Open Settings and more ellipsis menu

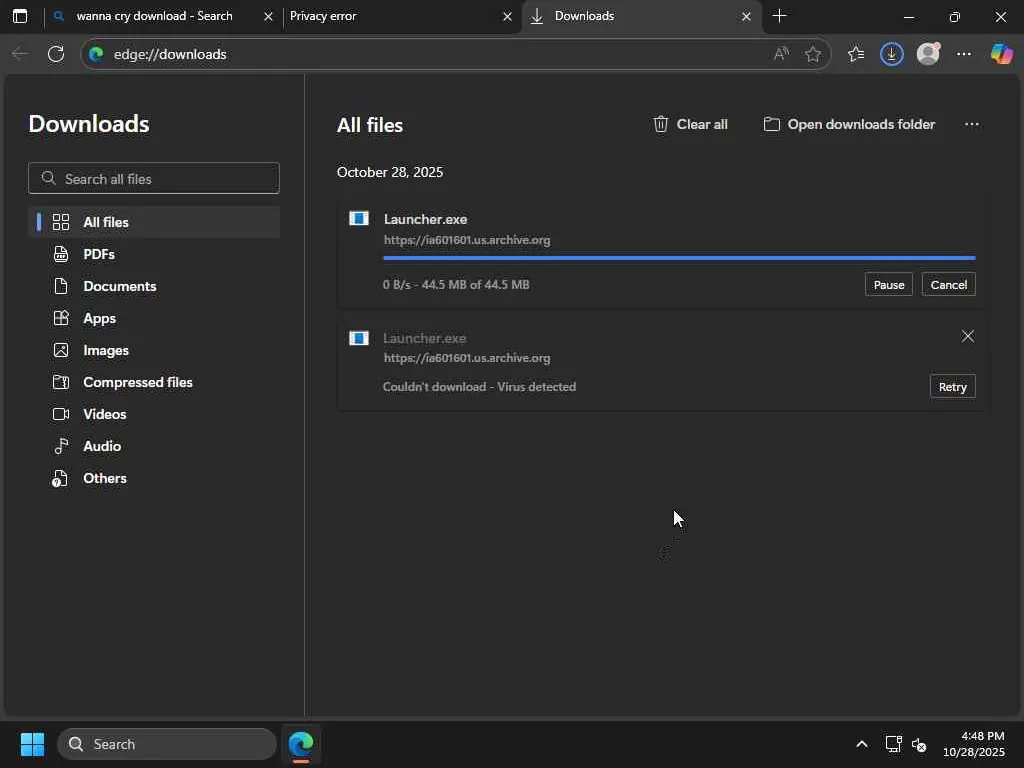[x=964, y=54]
